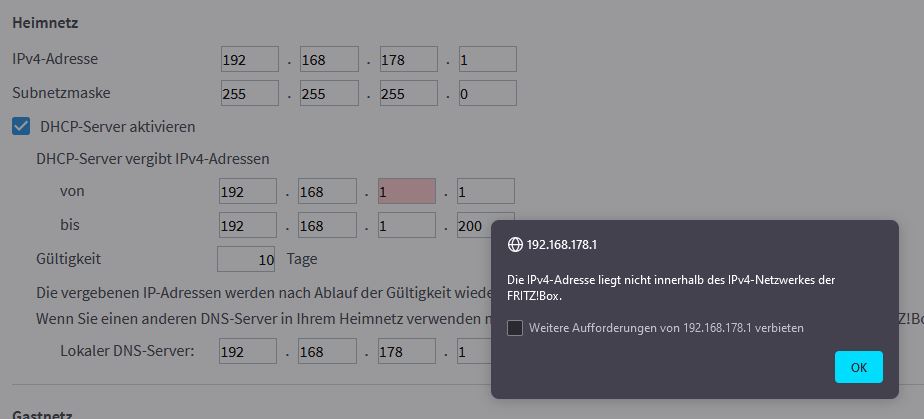This screenshot has height=419, width=924.
Task: Select the second octet 168 of the 'bis' address
Action: point(327,225)
